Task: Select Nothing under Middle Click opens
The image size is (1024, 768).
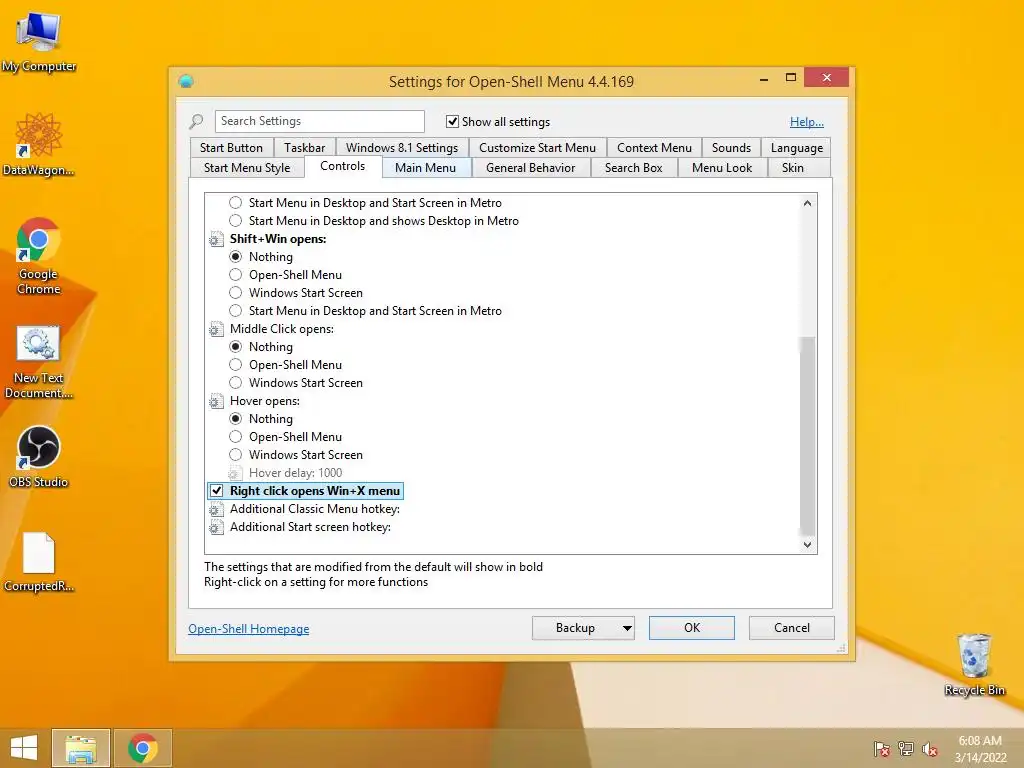Action: click(236, 347)
